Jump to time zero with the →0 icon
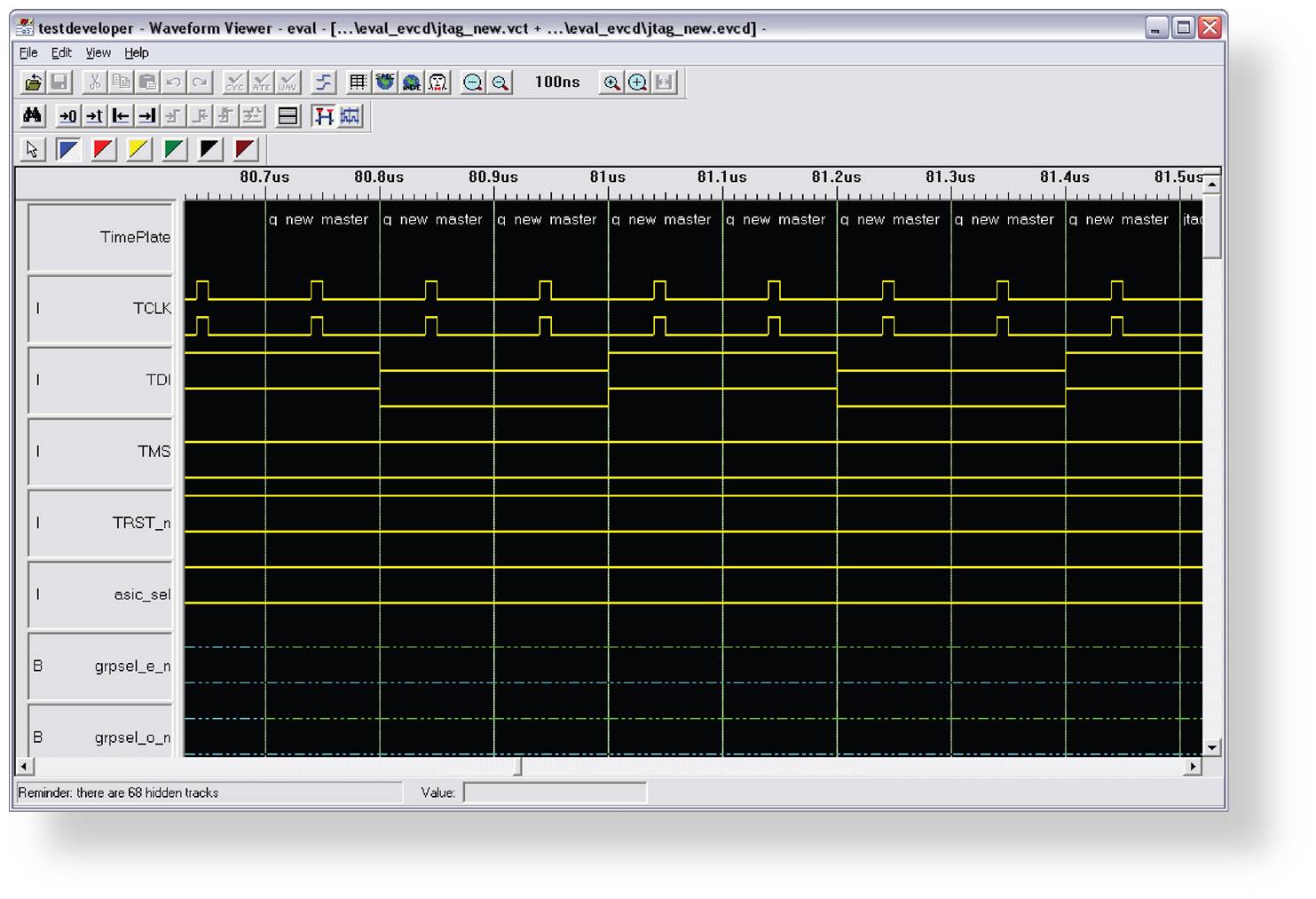Screen dimensions: 1316x899 [x=67, y=115]
